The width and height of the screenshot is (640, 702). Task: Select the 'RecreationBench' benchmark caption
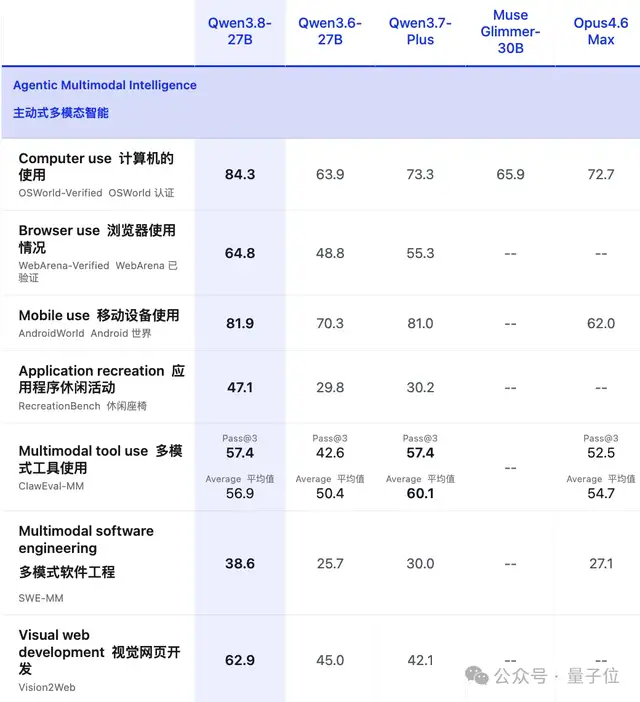point(60,406)
